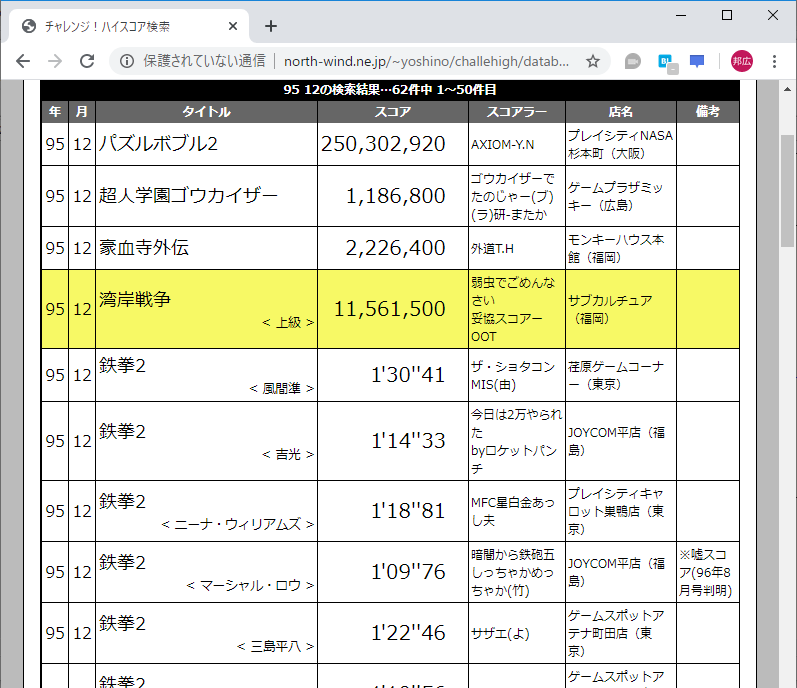The height and width of the screenshot is (688, 797).
Task: Click scorer サザエ(よ)
Action: pos(500,634)
